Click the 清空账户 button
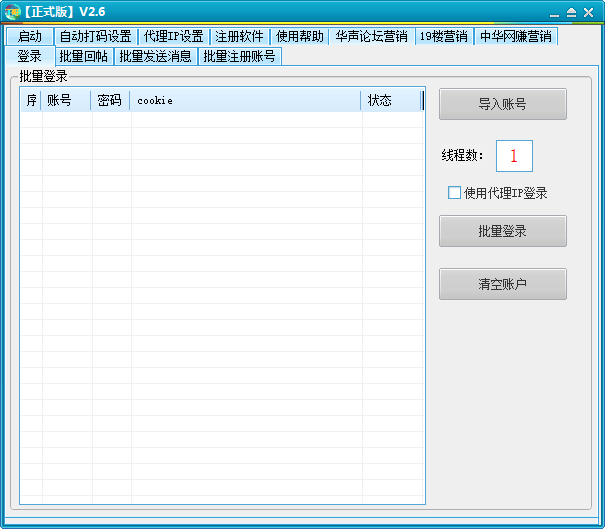The width and height of the screenshot is (605, 529). tap(502, 284)
